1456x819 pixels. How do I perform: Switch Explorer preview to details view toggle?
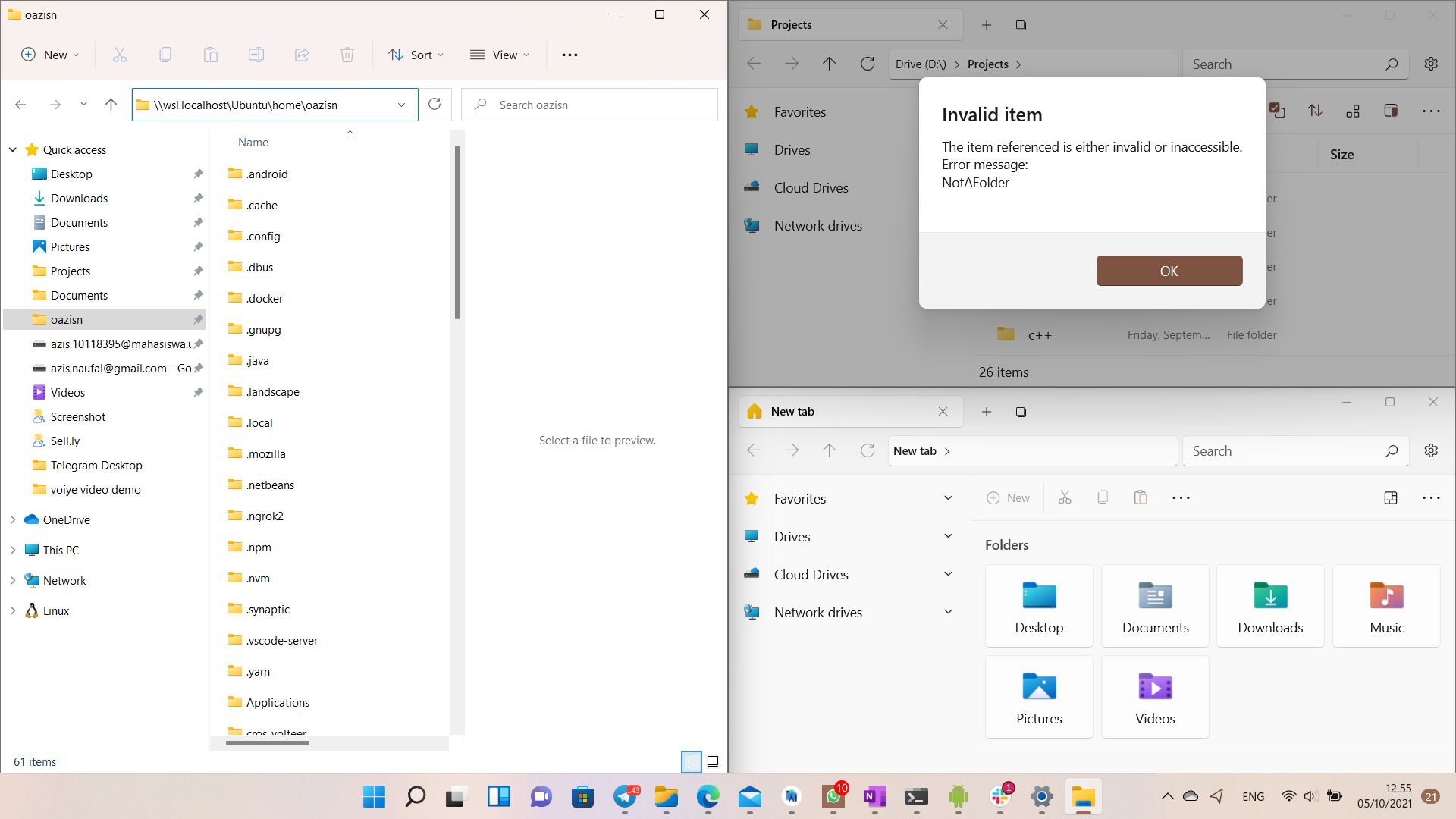pyautogui.click(x=692, y=761)
